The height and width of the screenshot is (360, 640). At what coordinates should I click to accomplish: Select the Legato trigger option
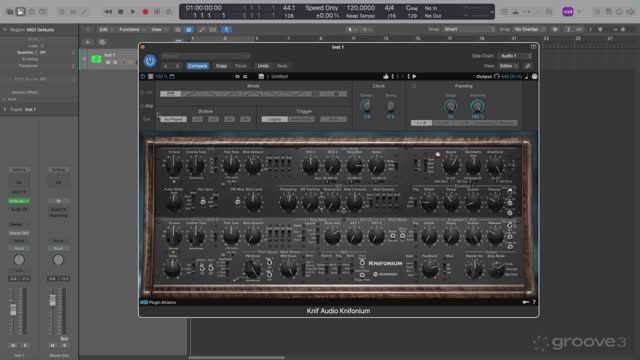[274, 119]
